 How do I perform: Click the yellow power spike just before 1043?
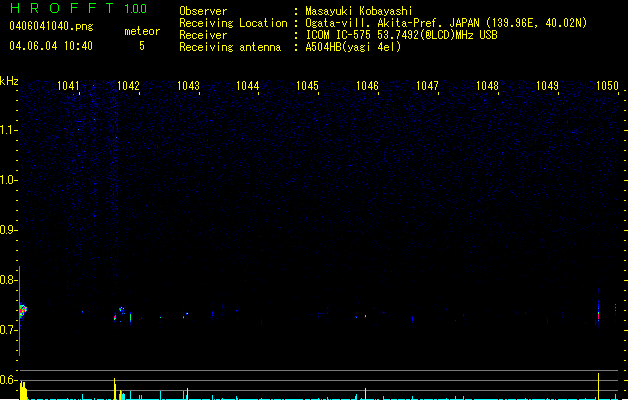click(187, 394)
